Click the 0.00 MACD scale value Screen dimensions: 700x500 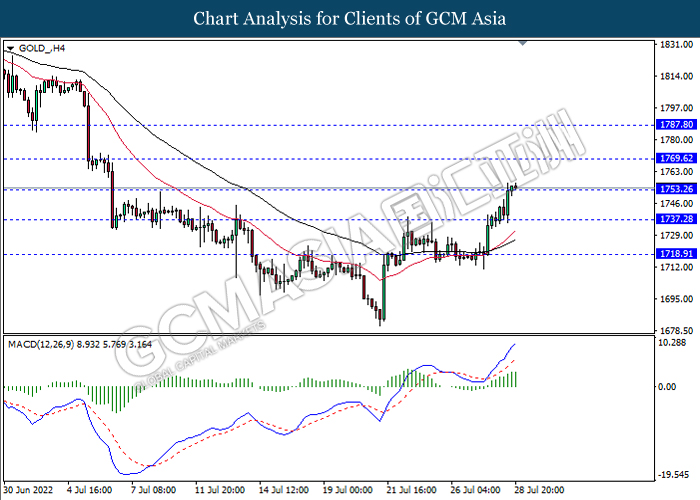(x=667, y=387)
